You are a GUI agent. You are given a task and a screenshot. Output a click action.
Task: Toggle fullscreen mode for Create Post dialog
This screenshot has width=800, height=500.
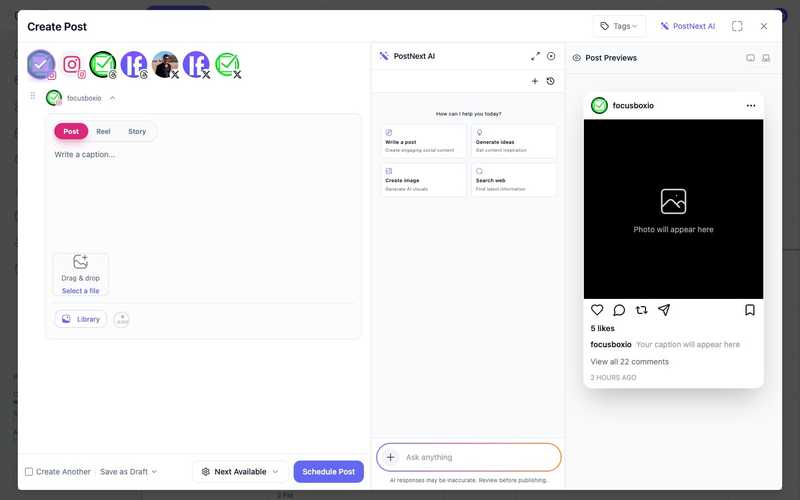pyautogui.click(x=737, y=26)
